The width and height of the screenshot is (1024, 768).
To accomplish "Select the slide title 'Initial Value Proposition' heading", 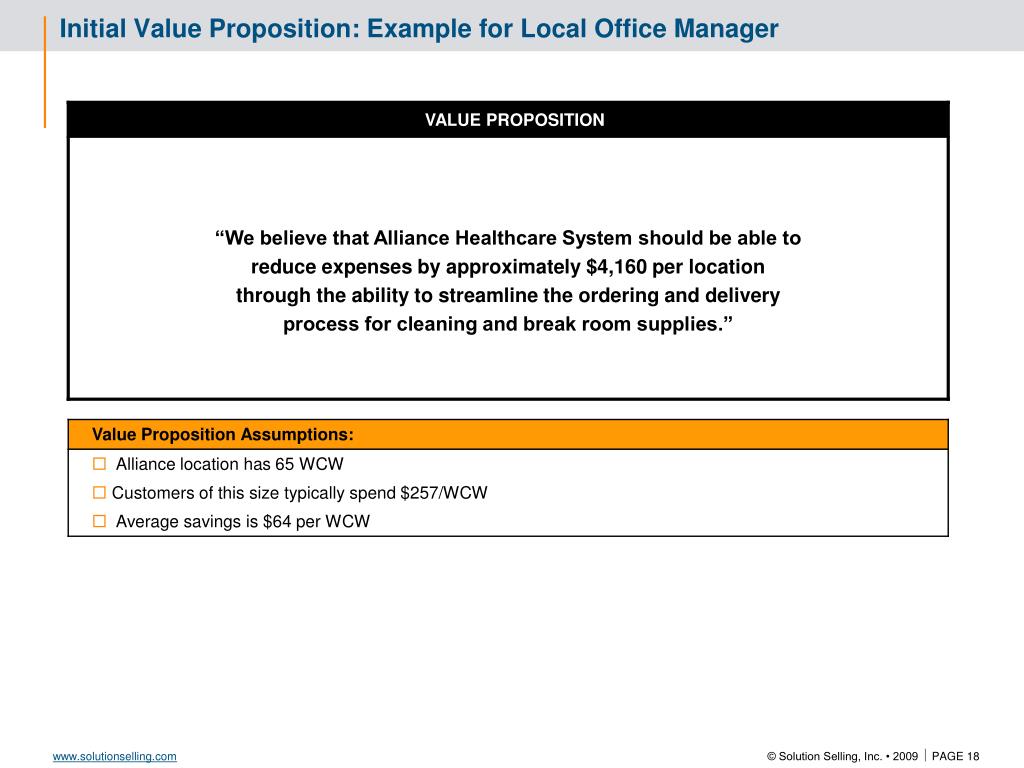I will pyautogui.click(x=419, y=29).
